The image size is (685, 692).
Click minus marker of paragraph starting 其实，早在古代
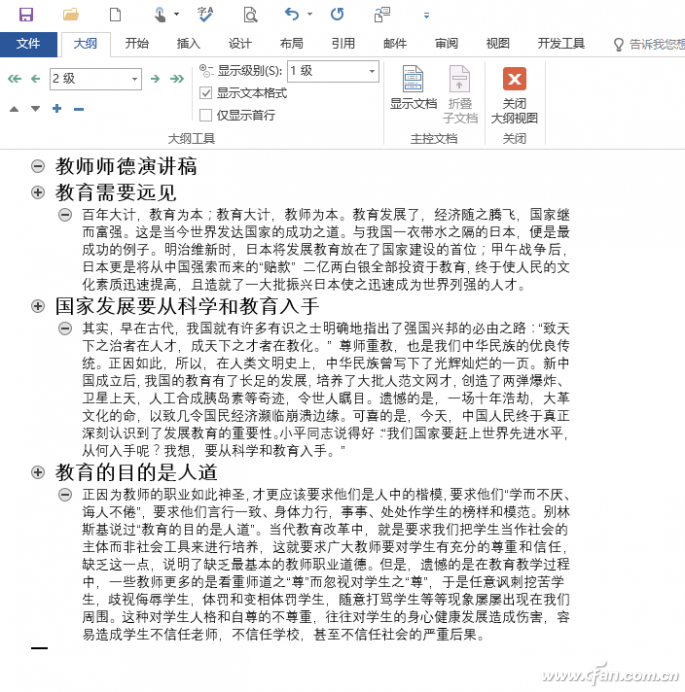pyautogui.click(x=65, y=328)
